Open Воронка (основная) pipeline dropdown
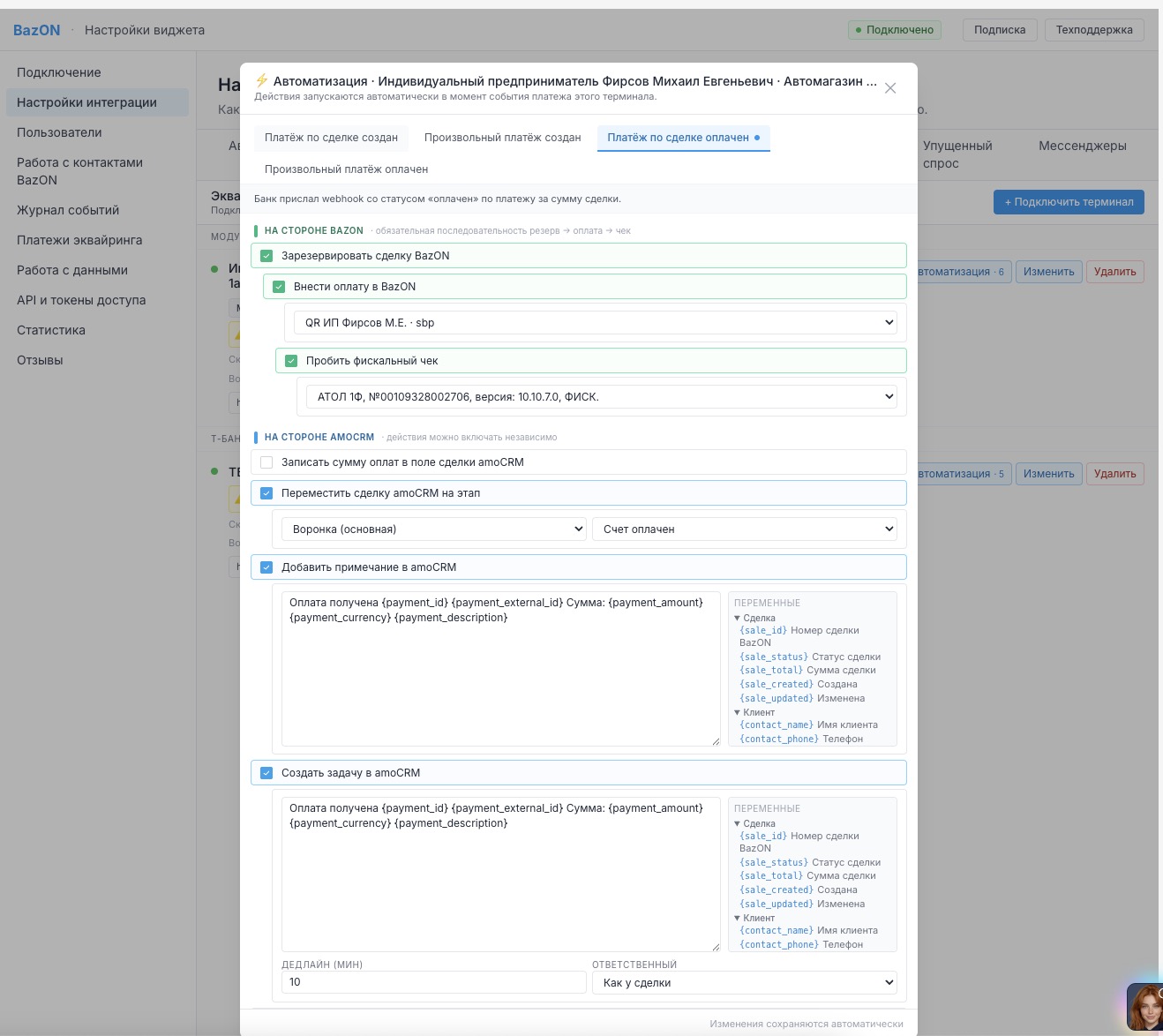This screenshot has width=1163, height=1036. pyautogui.click(x=434, y=529)
